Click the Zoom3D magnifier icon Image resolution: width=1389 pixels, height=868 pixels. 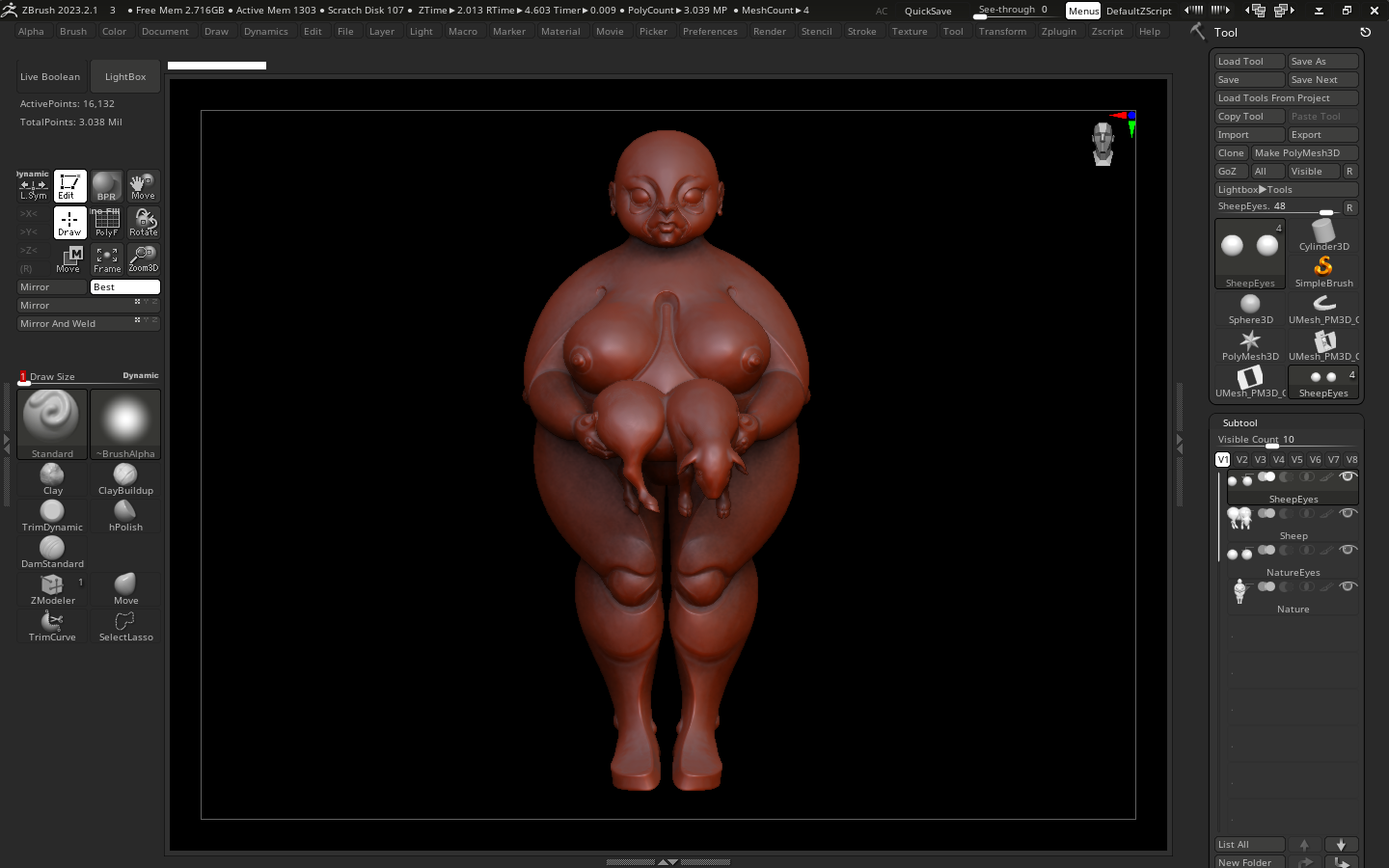tap(143, 259)
